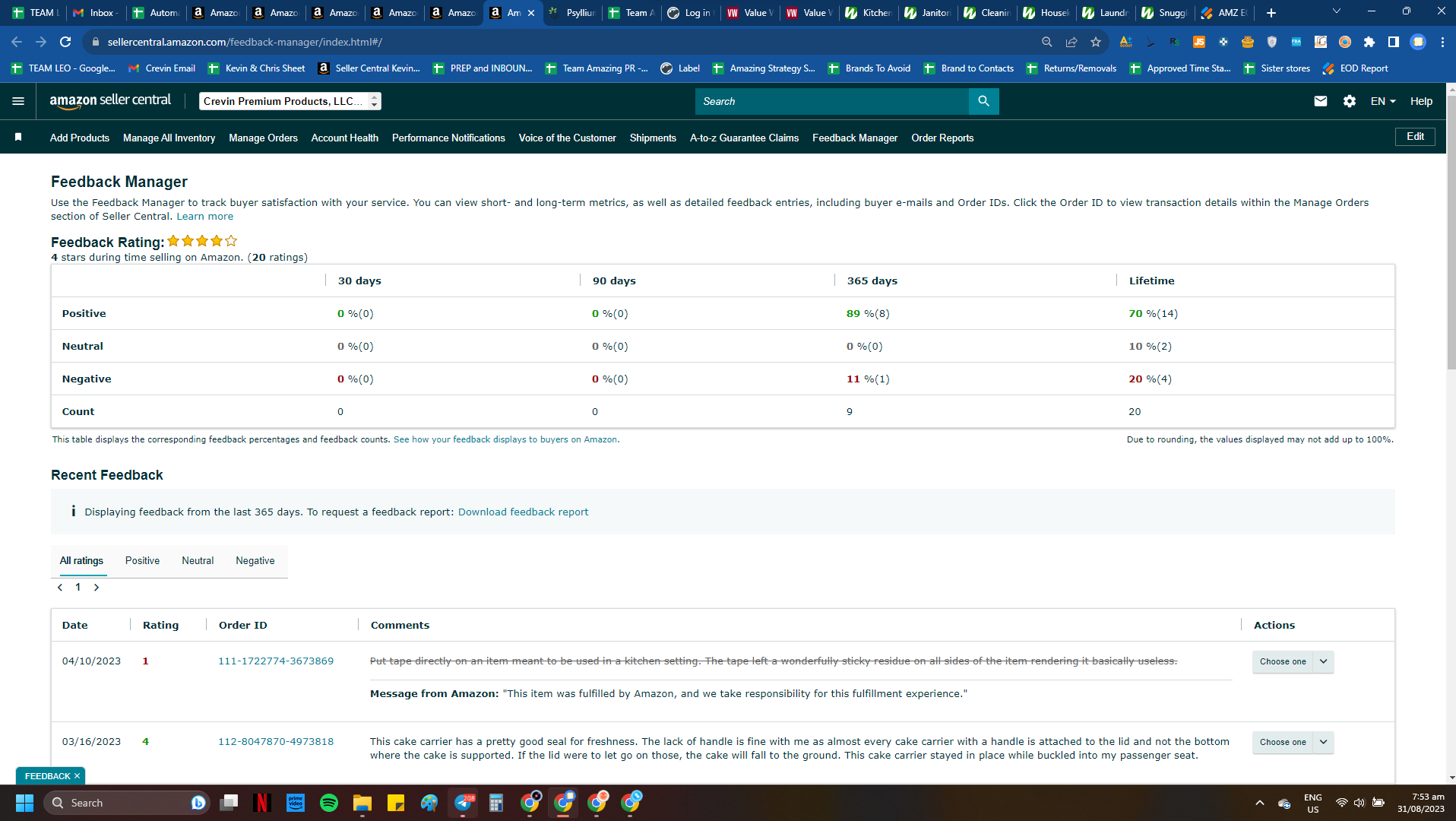Image resolution: width=1456 pixels, height=821 pixels.
Task: Click the browser address bar URL
Action: 245,42
